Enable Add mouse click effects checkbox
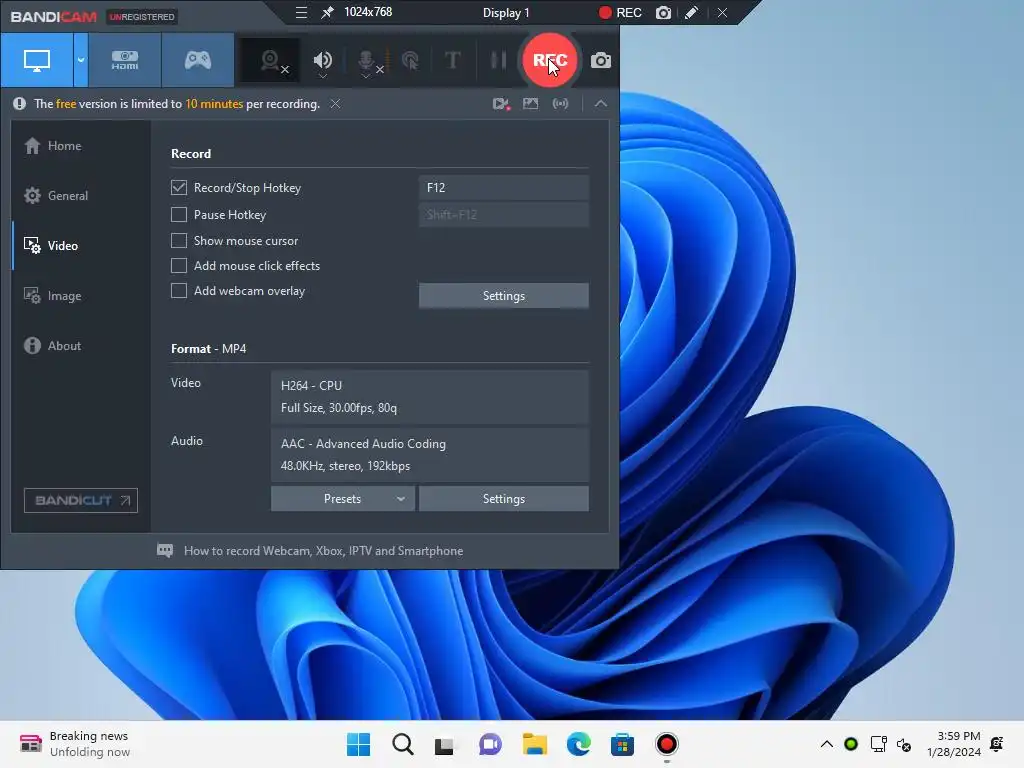 pos(179,265)
